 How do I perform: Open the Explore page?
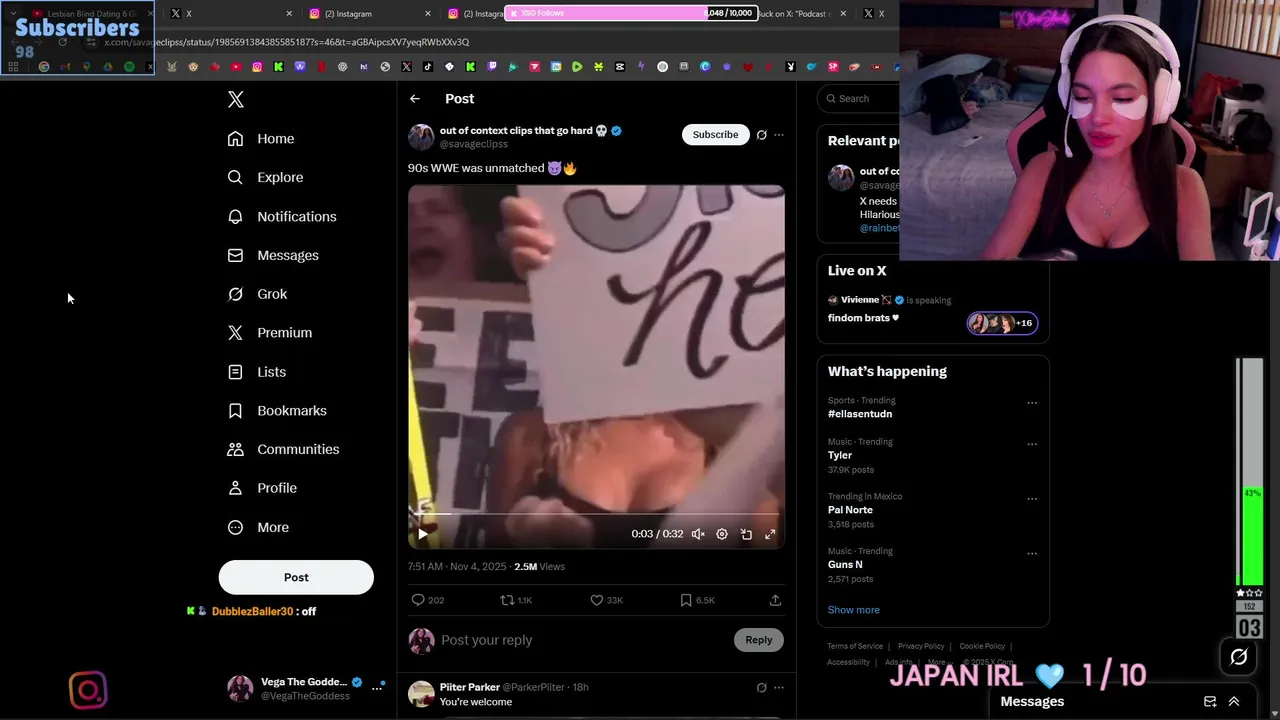(x=265, y=177)
